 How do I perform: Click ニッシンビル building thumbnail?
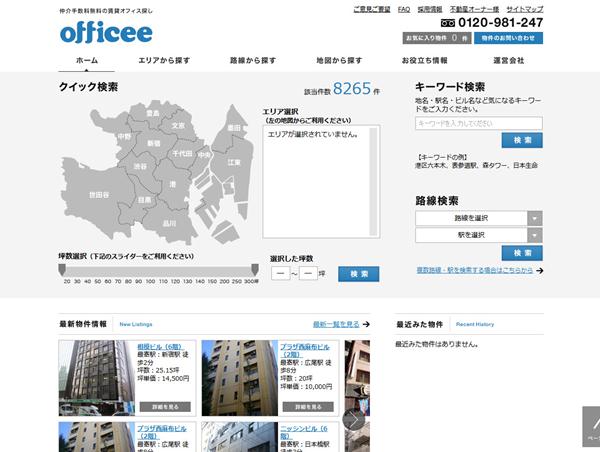click(x=240, y=437)
